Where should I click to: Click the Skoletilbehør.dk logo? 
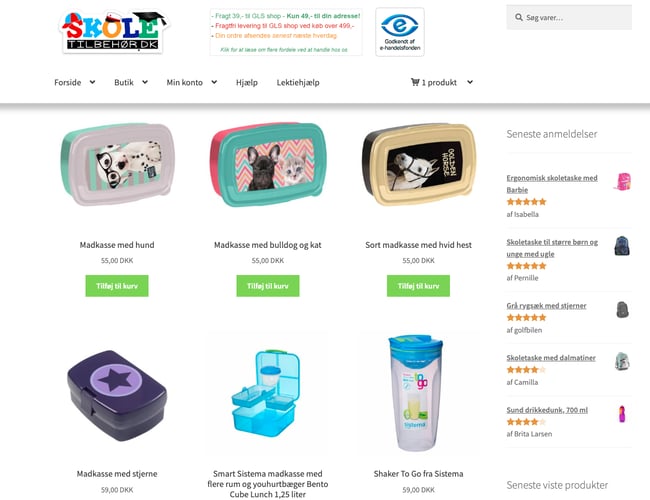point(114,32)
